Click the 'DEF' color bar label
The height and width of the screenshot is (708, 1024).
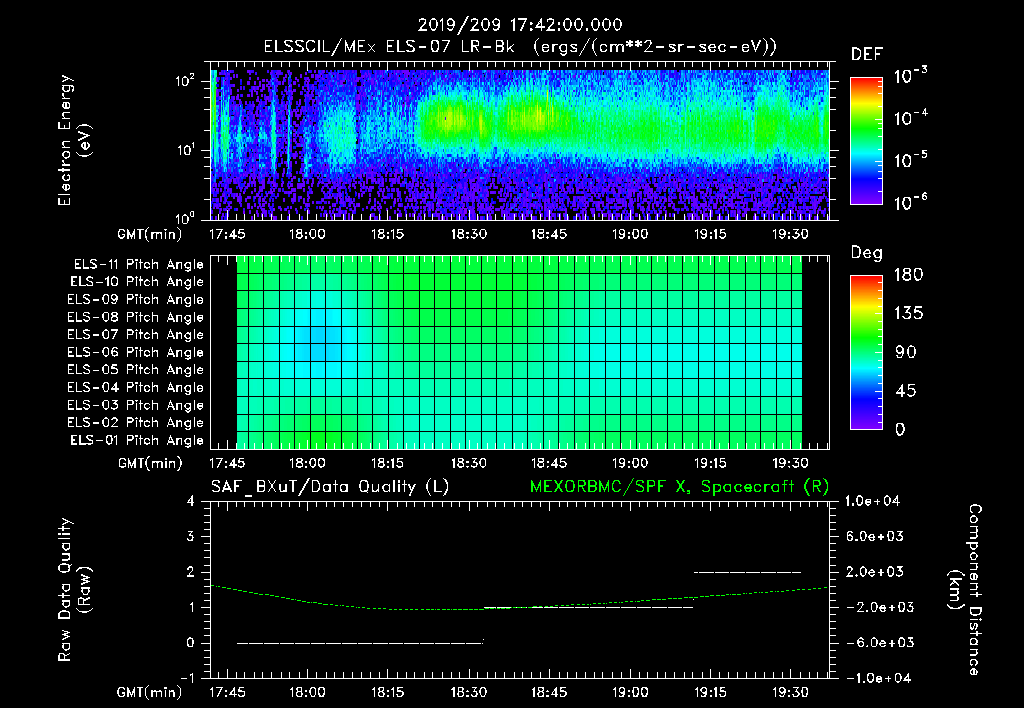point(867,55)
